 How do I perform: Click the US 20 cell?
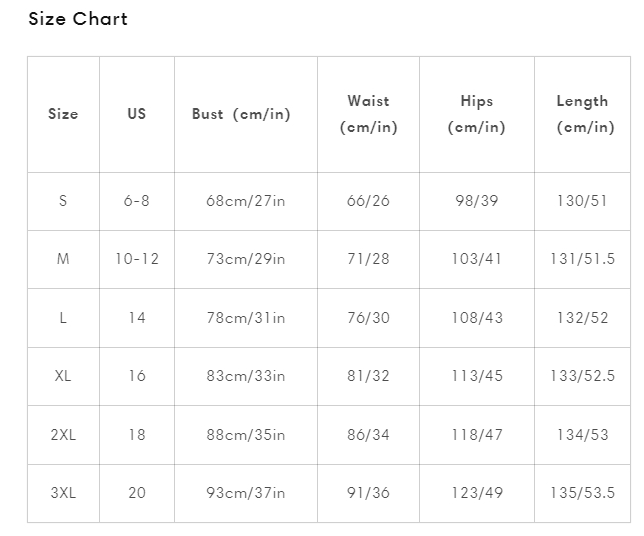pos(137,493)
